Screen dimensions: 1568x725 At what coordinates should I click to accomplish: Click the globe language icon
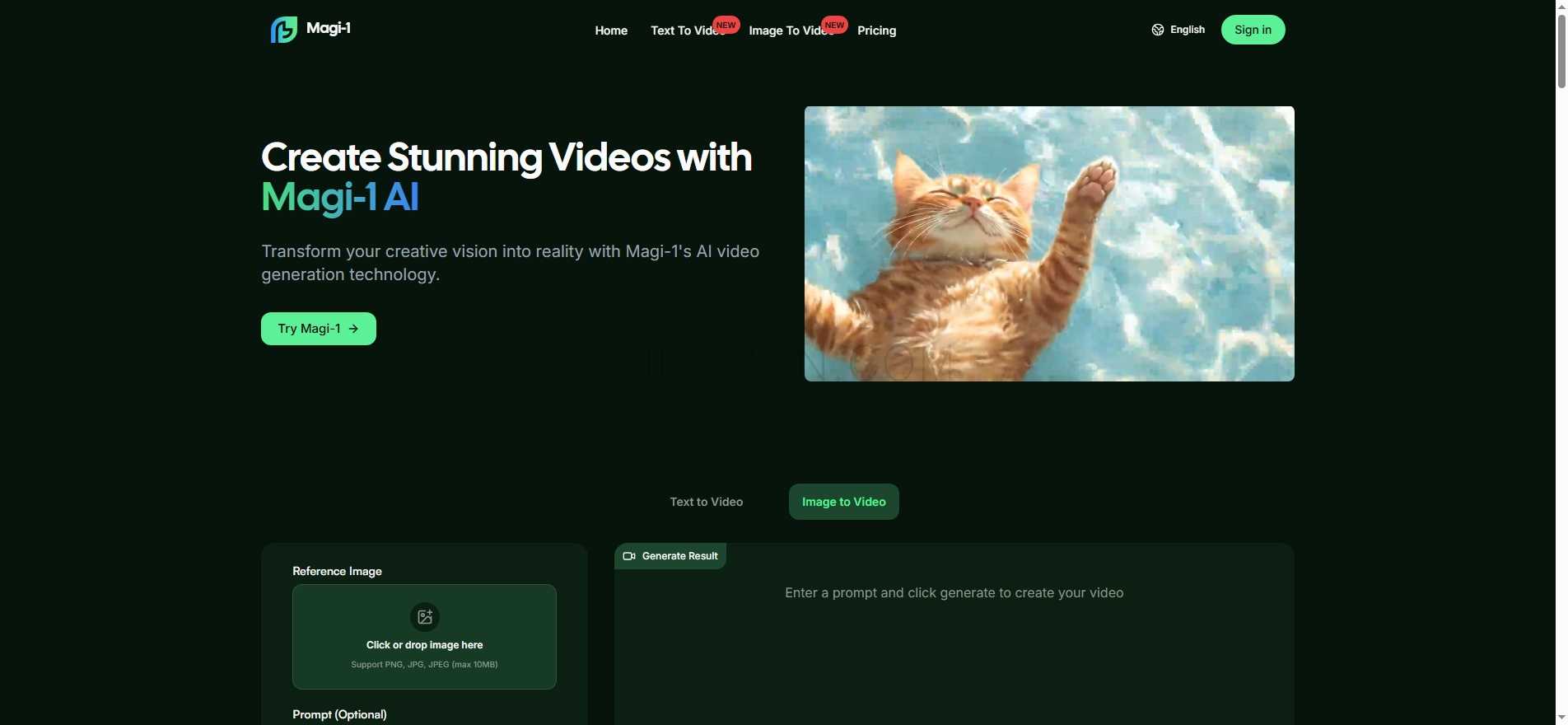coord(1158,30)
